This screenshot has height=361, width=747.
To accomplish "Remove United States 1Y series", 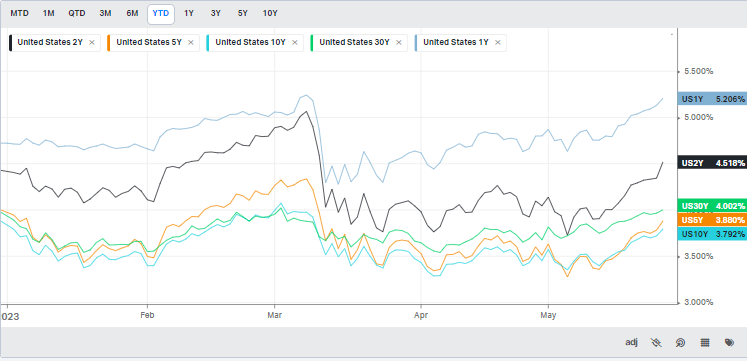I will click(498, 42).
